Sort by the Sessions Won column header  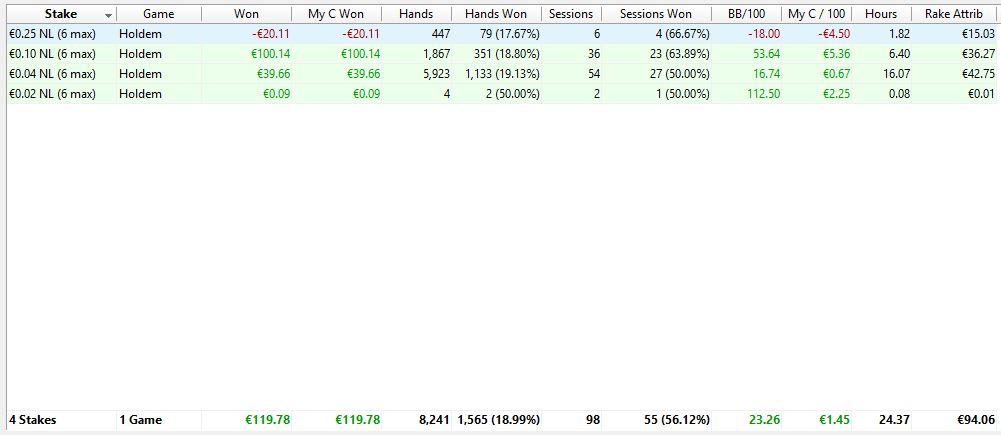pyautogui.click(x=656, y=13)
